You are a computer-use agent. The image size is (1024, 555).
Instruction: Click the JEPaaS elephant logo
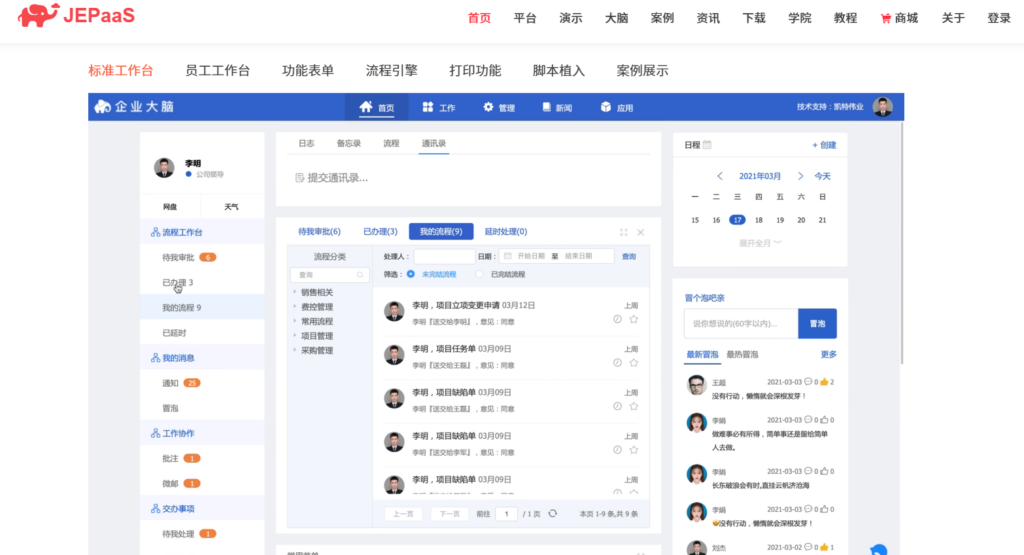pyautogui.click(x=39, y=15)
